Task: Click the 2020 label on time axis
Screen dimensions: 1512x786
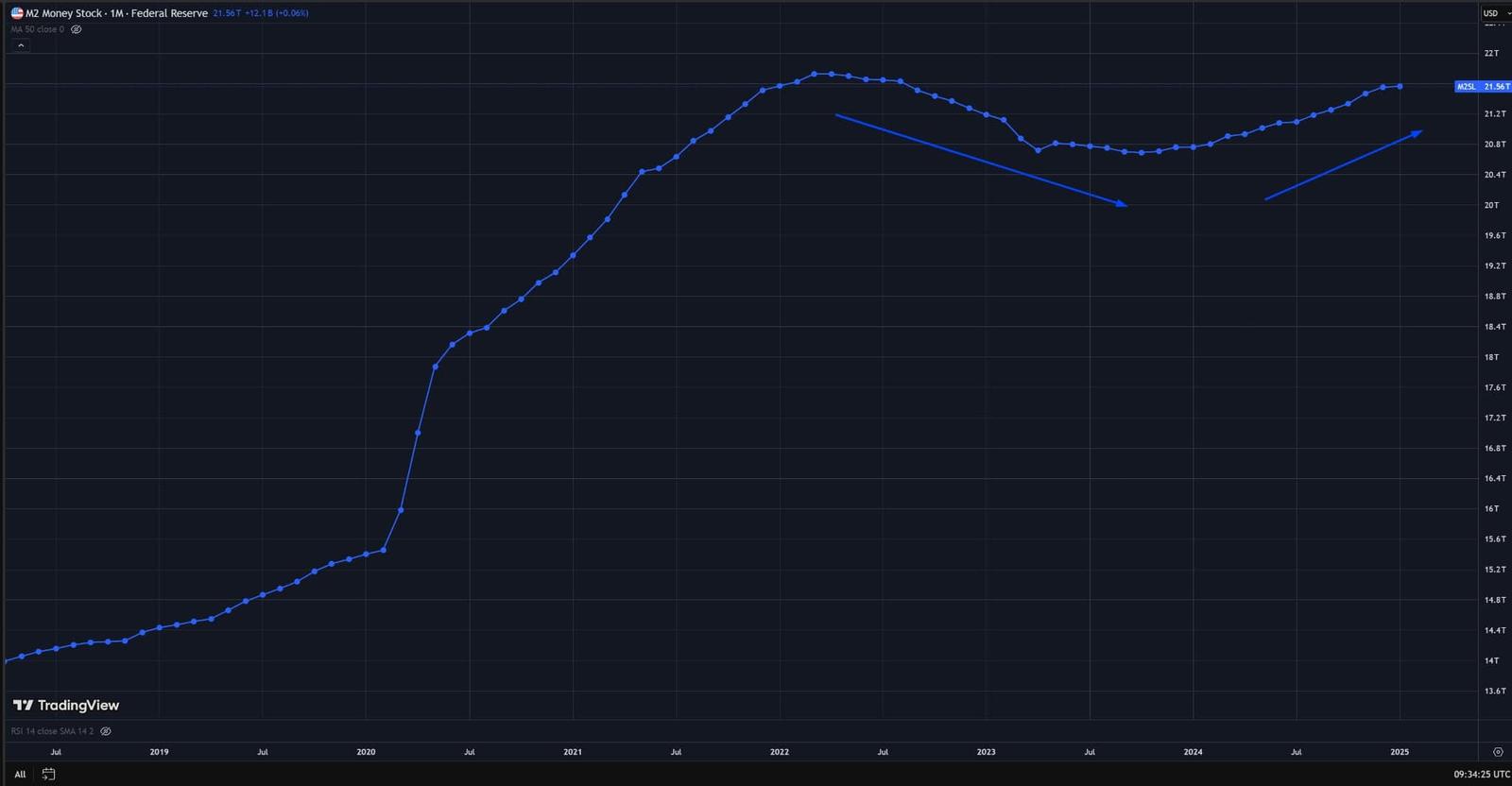Action: tap(366, 752)
